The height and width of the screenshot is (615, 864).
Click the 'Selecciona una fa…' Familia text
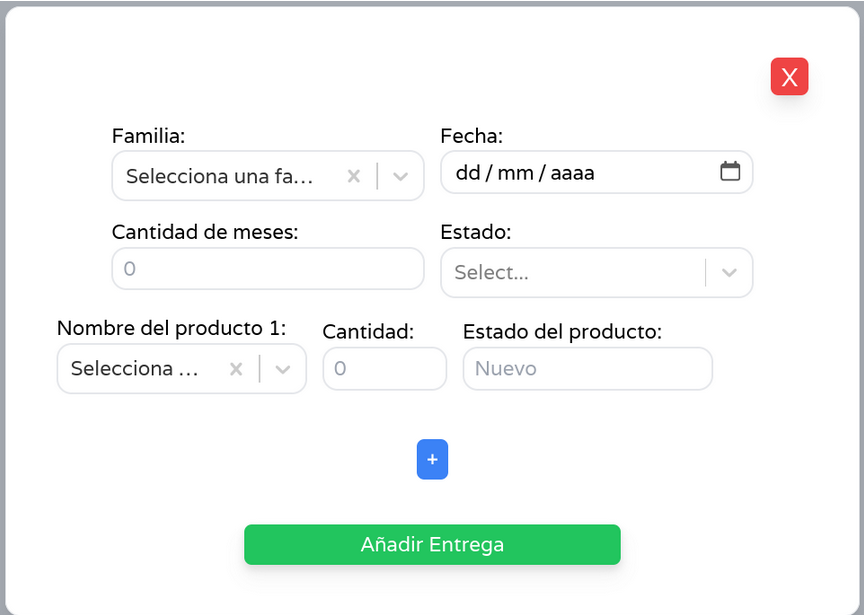tap(220, 176)
